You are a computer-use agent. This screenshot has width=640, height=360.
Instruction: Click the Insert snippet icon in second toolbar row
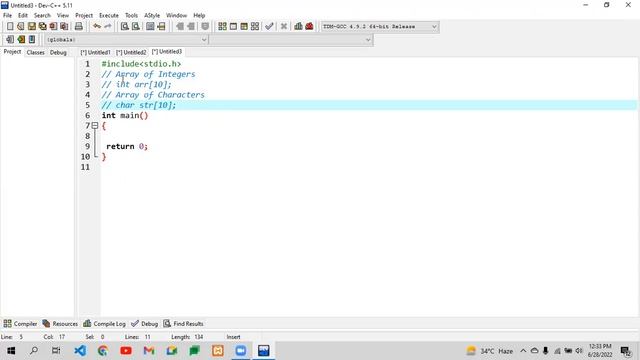pos(10,40)
